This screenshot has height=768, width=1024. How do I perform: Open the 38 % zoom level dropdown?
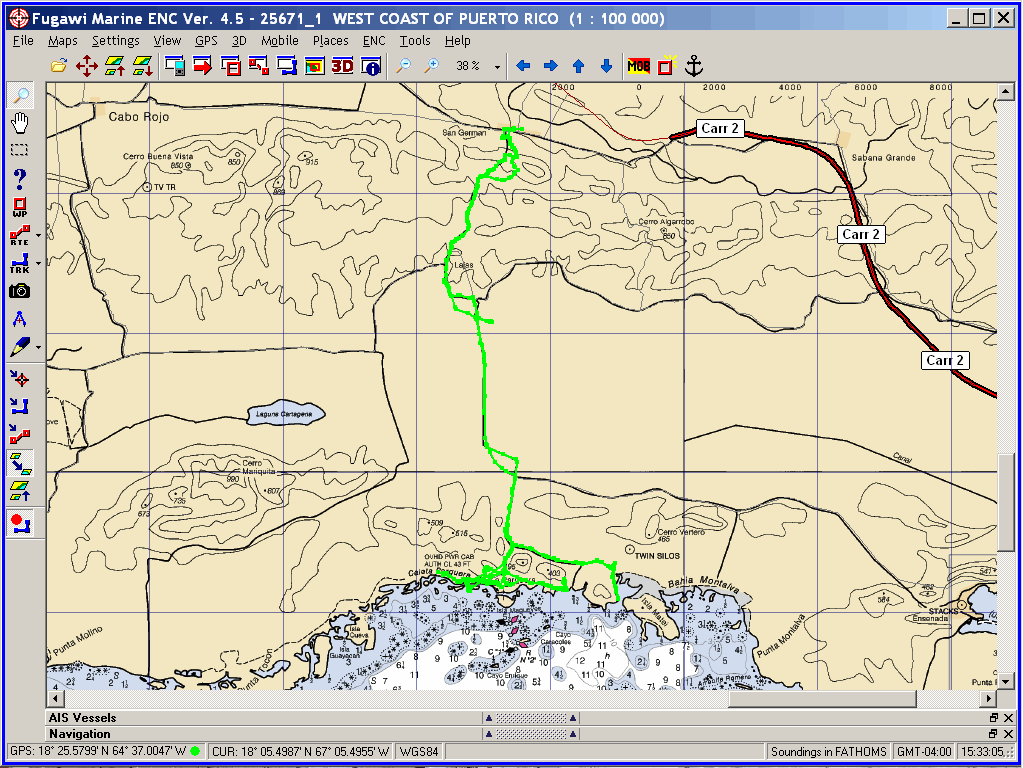tap(498, 67)
